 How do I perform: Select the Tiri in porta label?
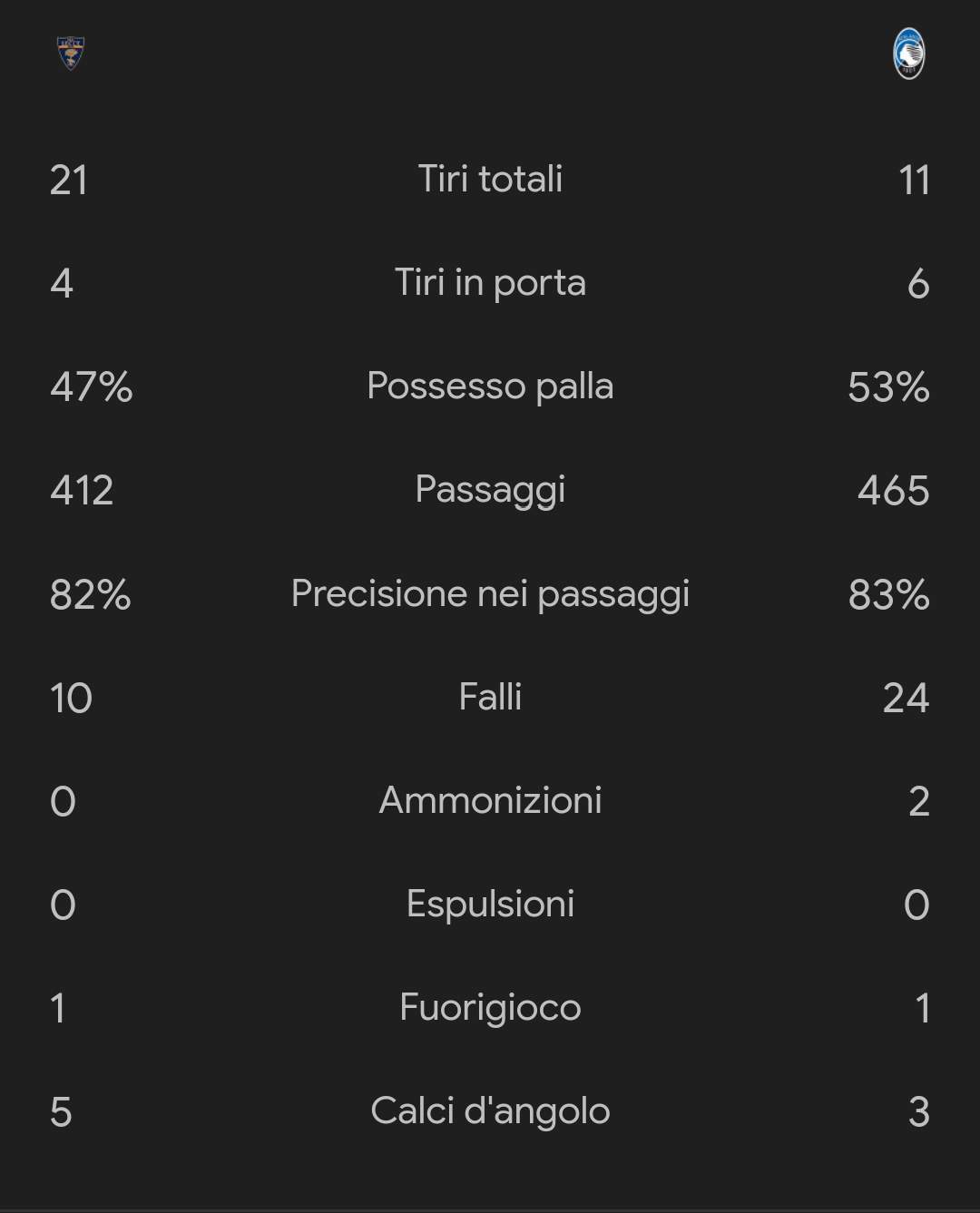click(490, 282)
